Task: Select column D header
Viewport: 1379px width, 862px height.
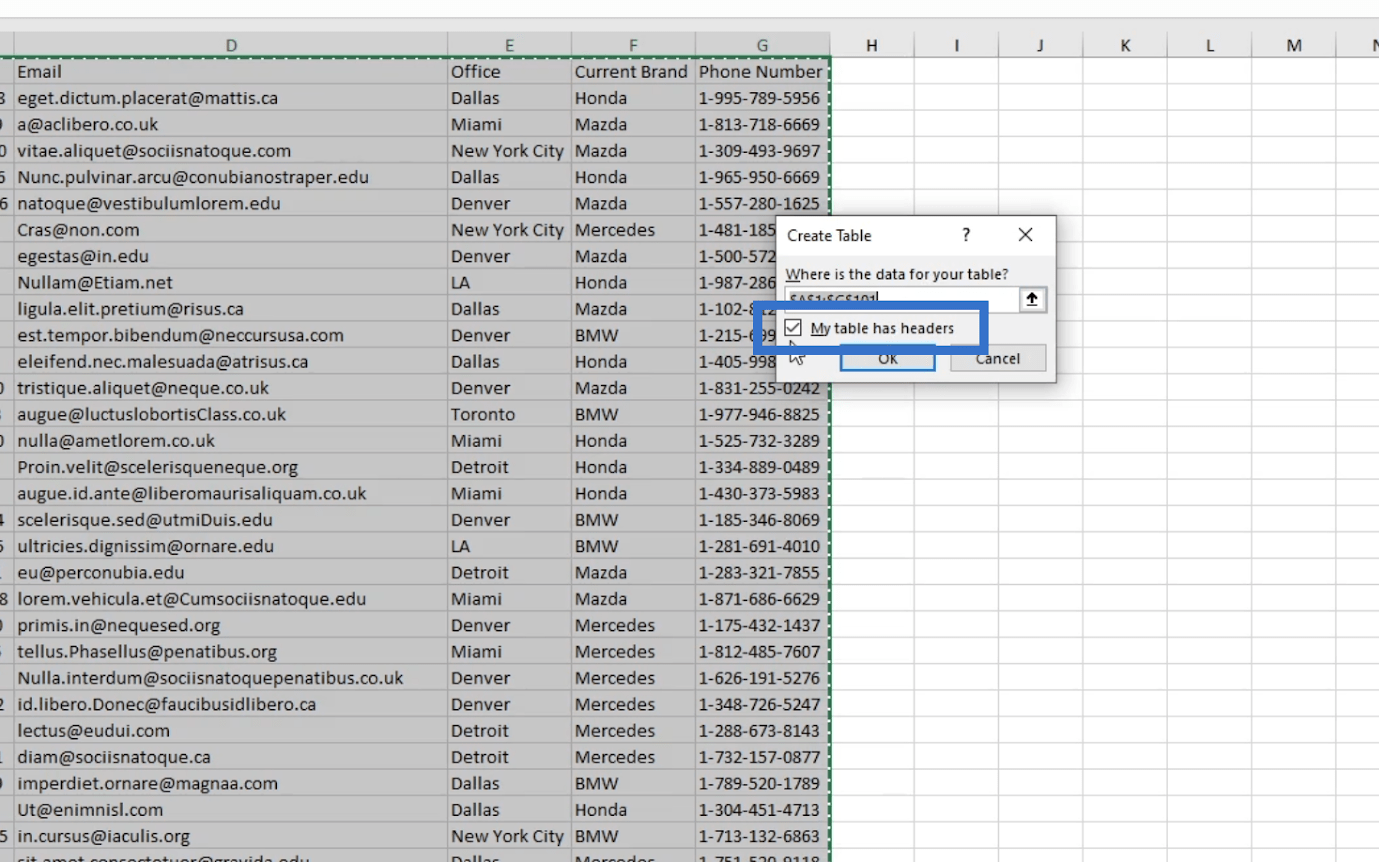Action: pyautogui.click(x=231, y=45)
